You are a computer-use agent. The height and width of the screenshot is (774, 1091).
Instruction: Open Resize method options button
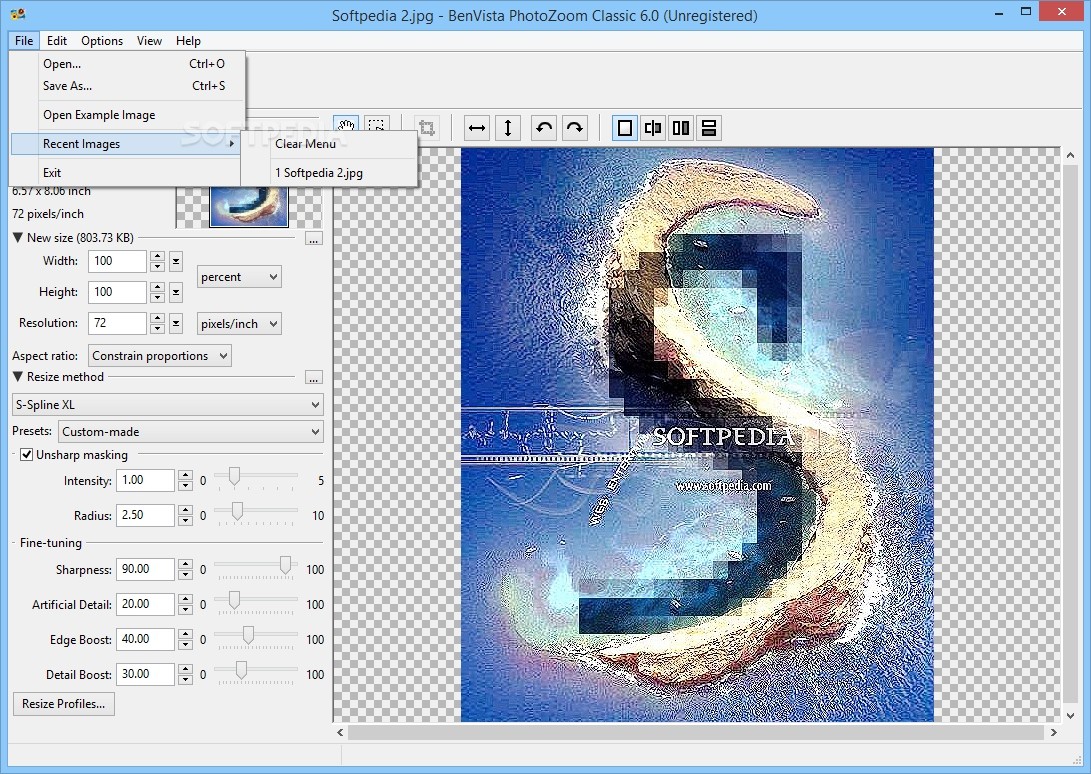click(x=314, y=378)
